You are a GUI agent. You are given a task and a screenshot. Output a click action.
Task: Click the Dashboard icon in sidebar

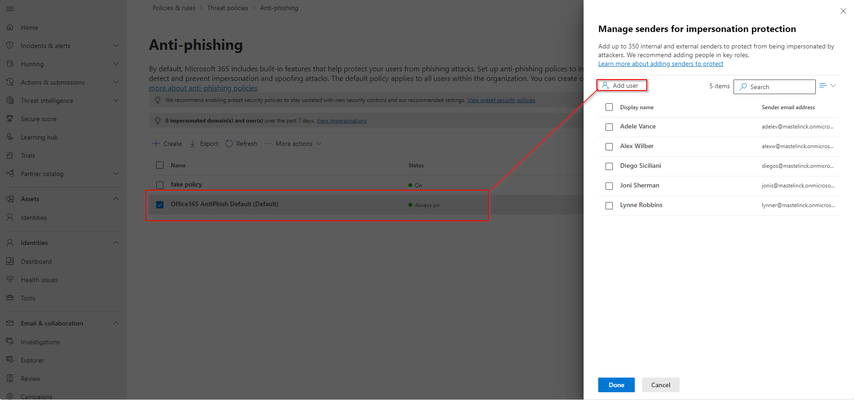pyautogui.click(x=9, y=261)
